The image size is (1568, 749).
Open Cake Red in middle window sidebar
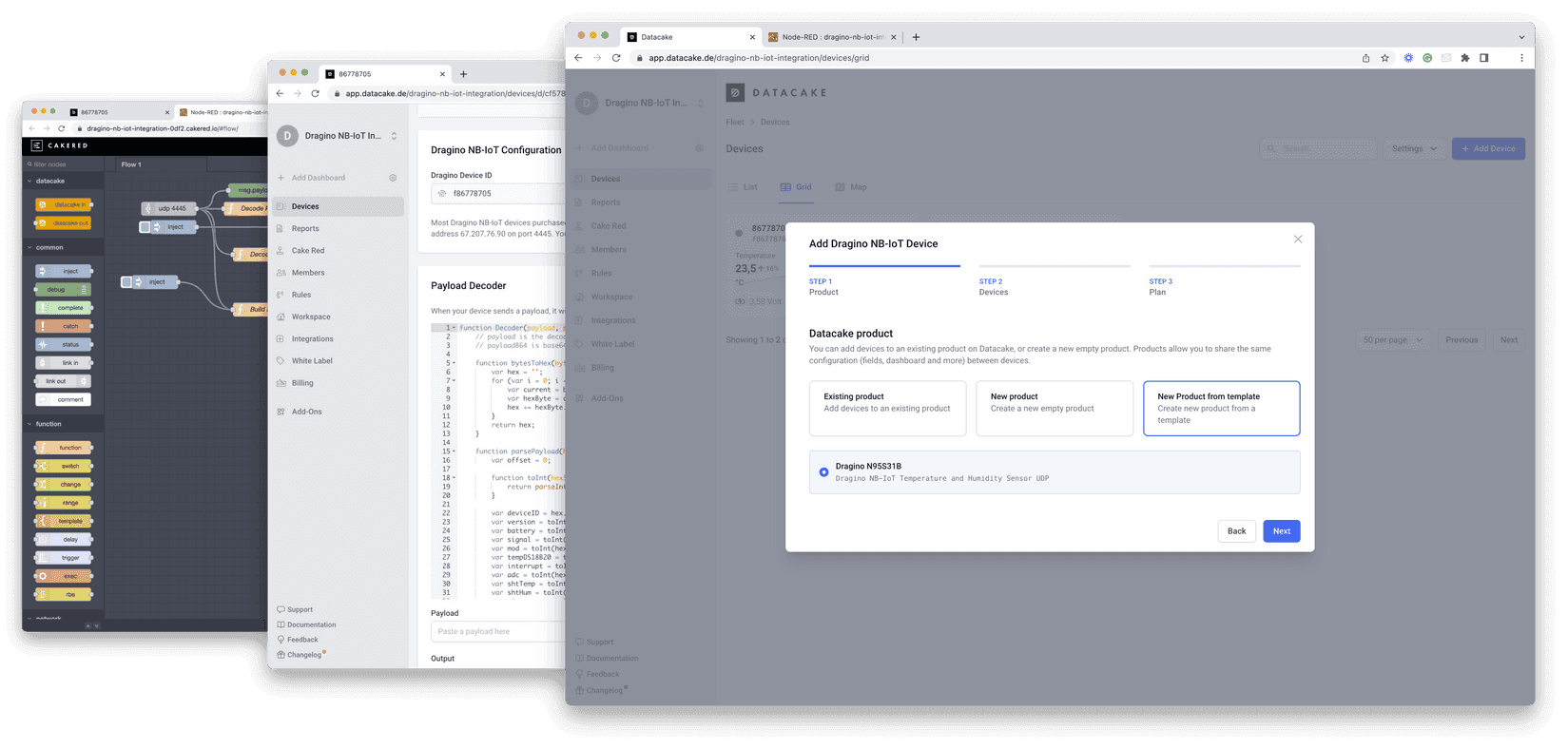(x=339, y=251)
